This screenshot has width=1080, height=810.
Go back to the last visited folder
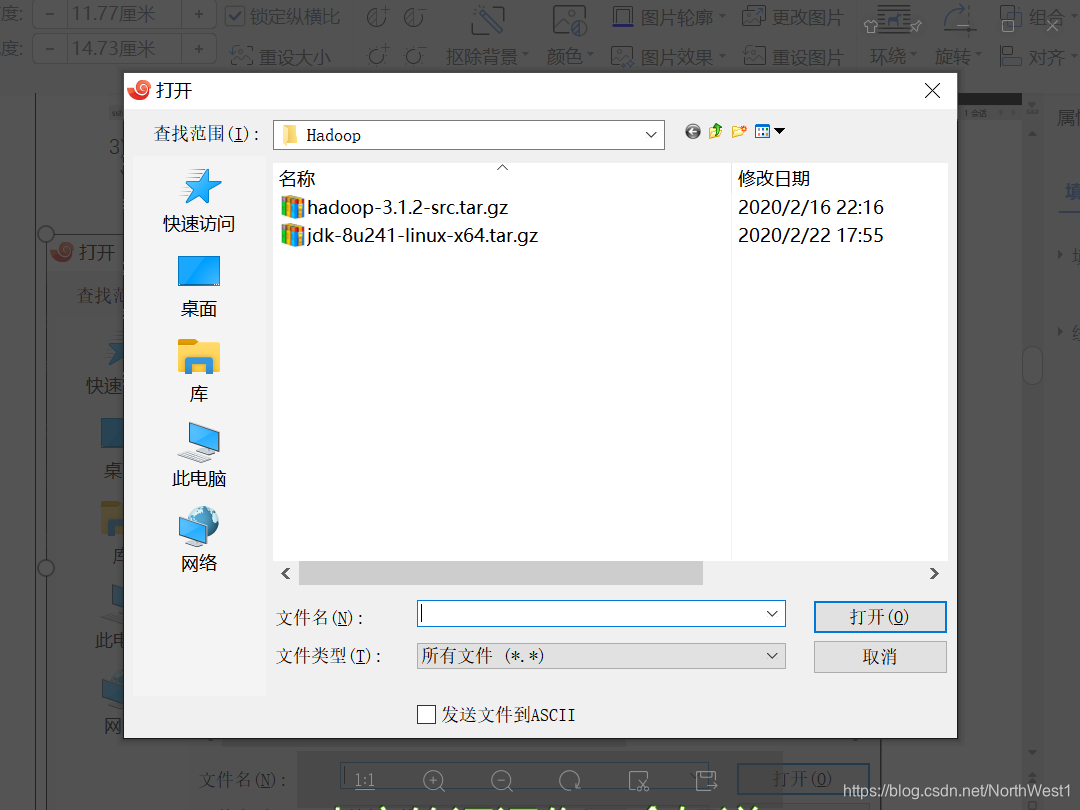point(692,132)
